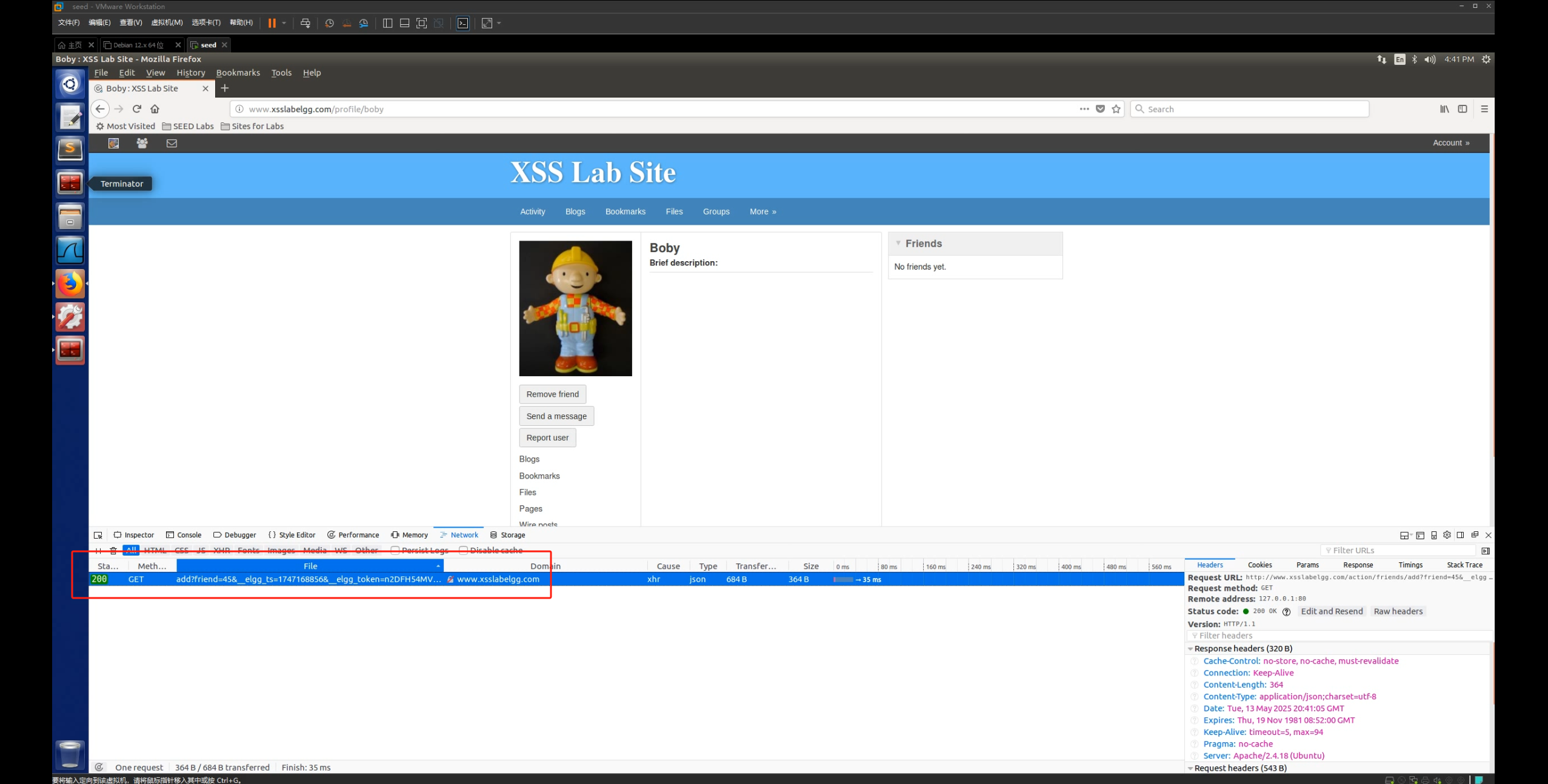The height and width of the screenshot is (784, 1548).
Task: Enable the Disable cache checkbox
Action: point(464,550)
